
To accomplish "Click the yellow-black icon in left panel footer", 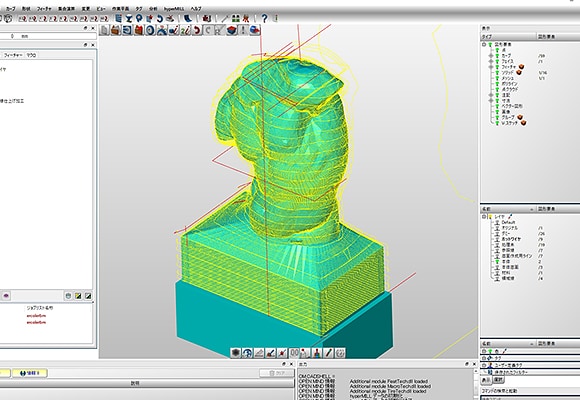I will click(78, 296).
